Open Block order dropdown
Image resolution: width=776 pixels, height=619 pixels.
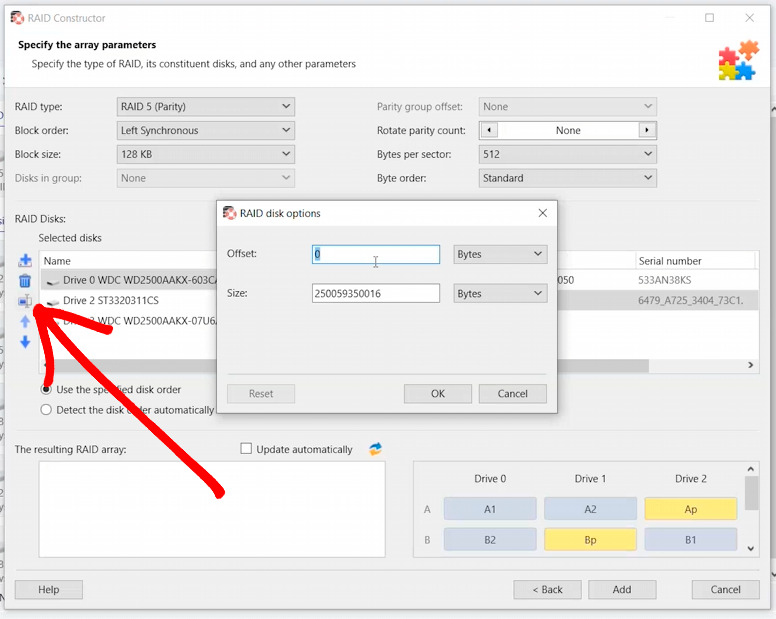(x=205, y=130)
